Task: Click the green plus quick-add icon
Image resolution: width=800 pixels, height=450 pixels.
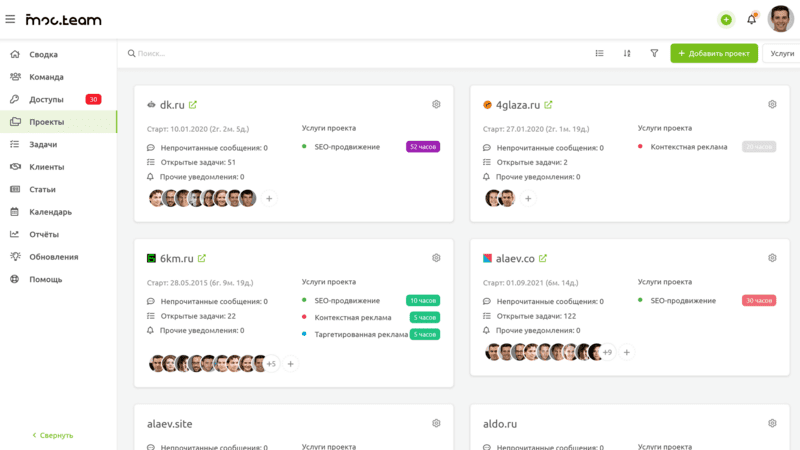Action: [x=726, y=20]
